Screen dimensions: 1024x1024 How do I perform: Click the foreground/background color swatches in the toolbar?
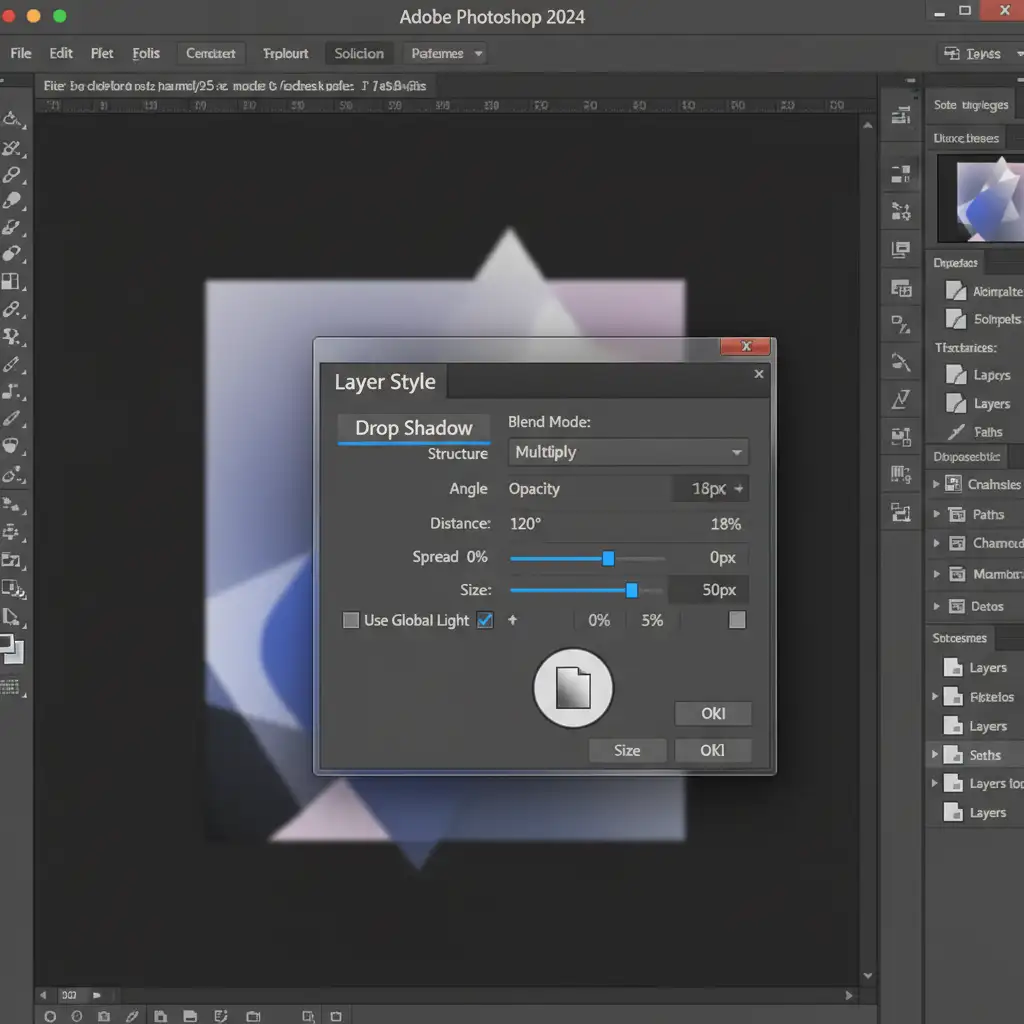[13, 649]
